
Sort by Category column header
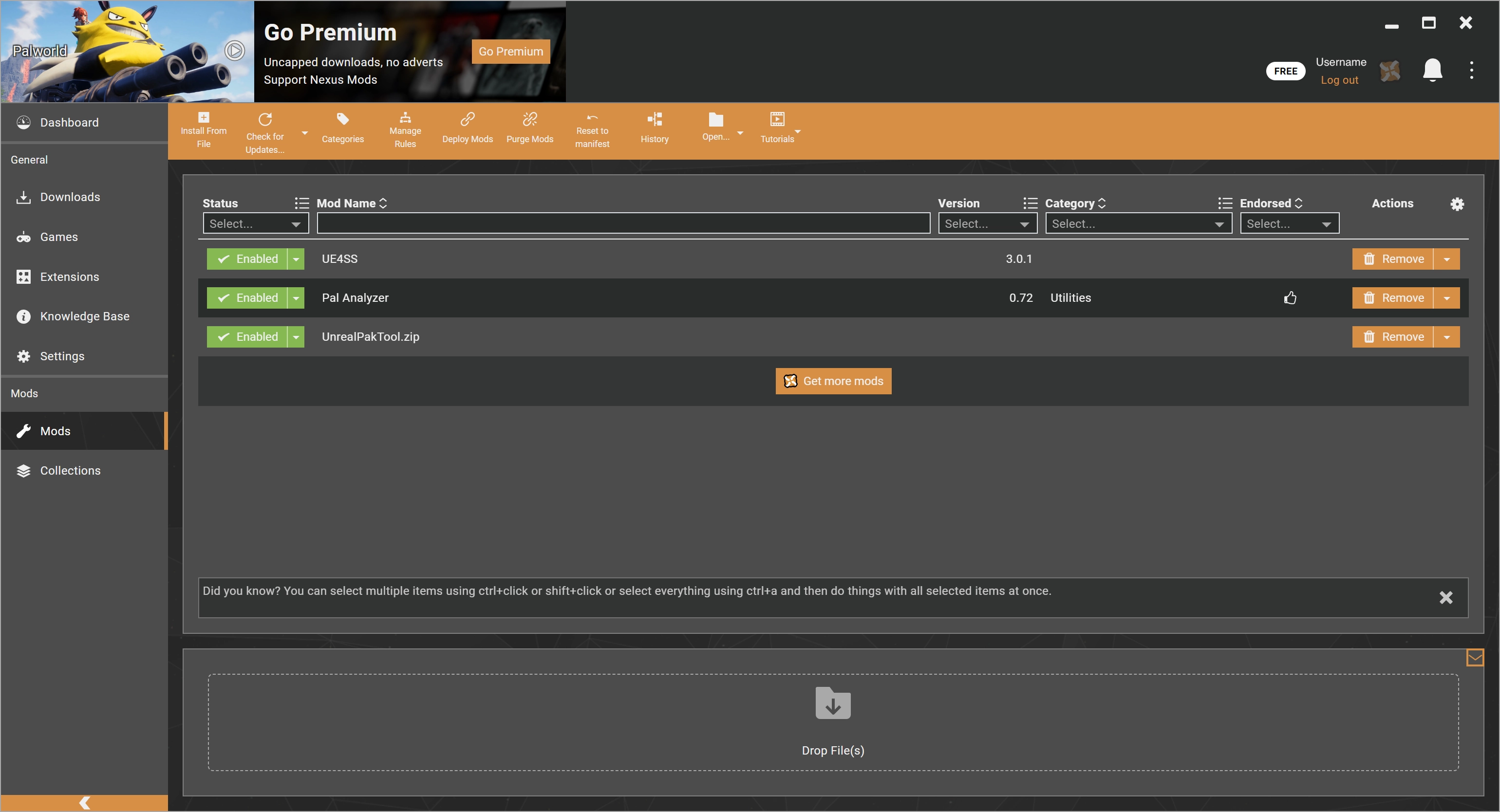pyautogui.click(x=1075, y=203)
